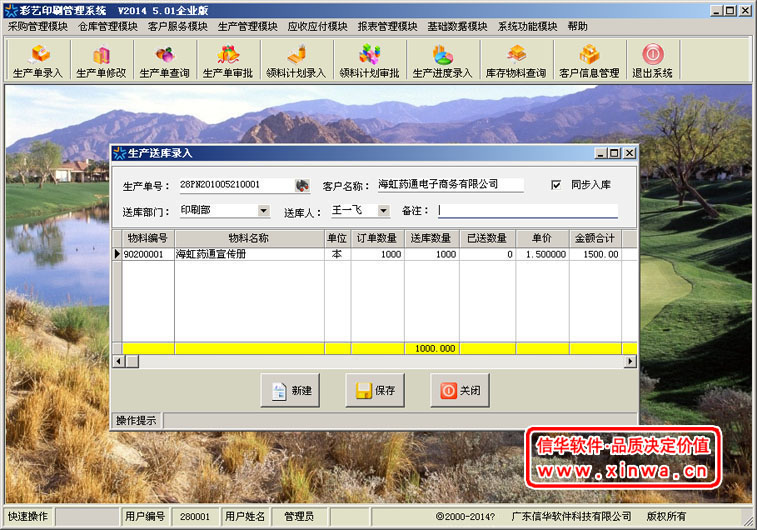757x530 pixels.
Task: Click user number 280001 in status bar
Action: point(195,516)
